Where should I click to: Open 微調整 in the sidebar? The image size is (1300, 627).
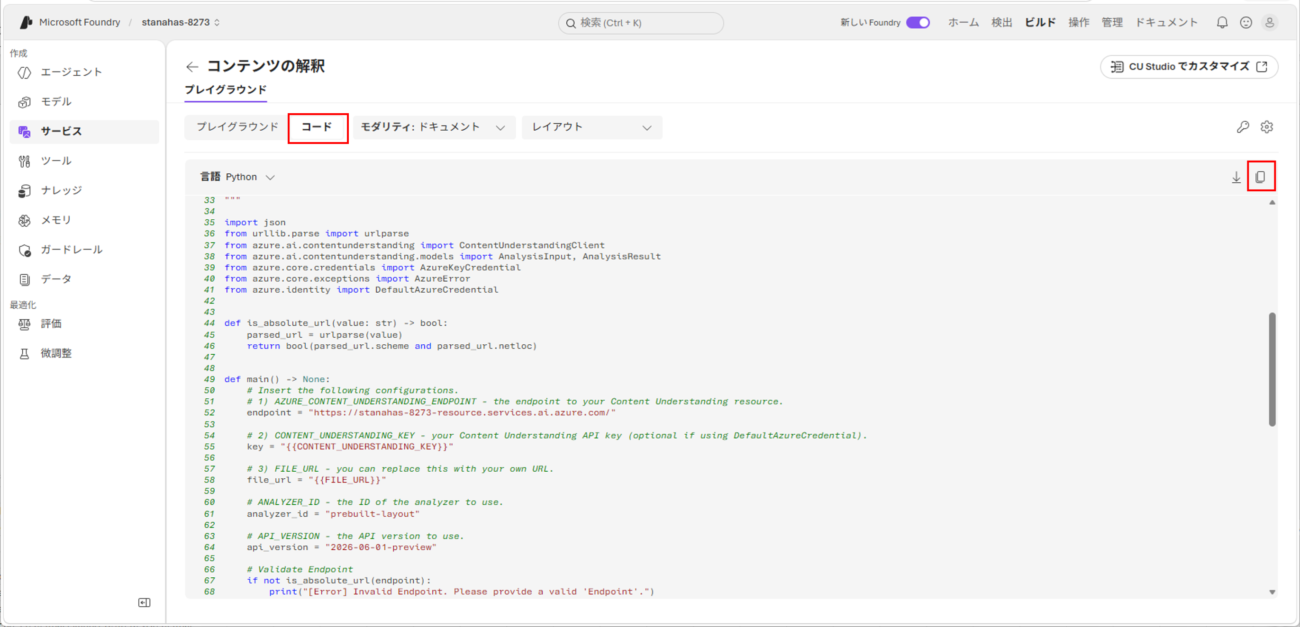tap(84, 353)
